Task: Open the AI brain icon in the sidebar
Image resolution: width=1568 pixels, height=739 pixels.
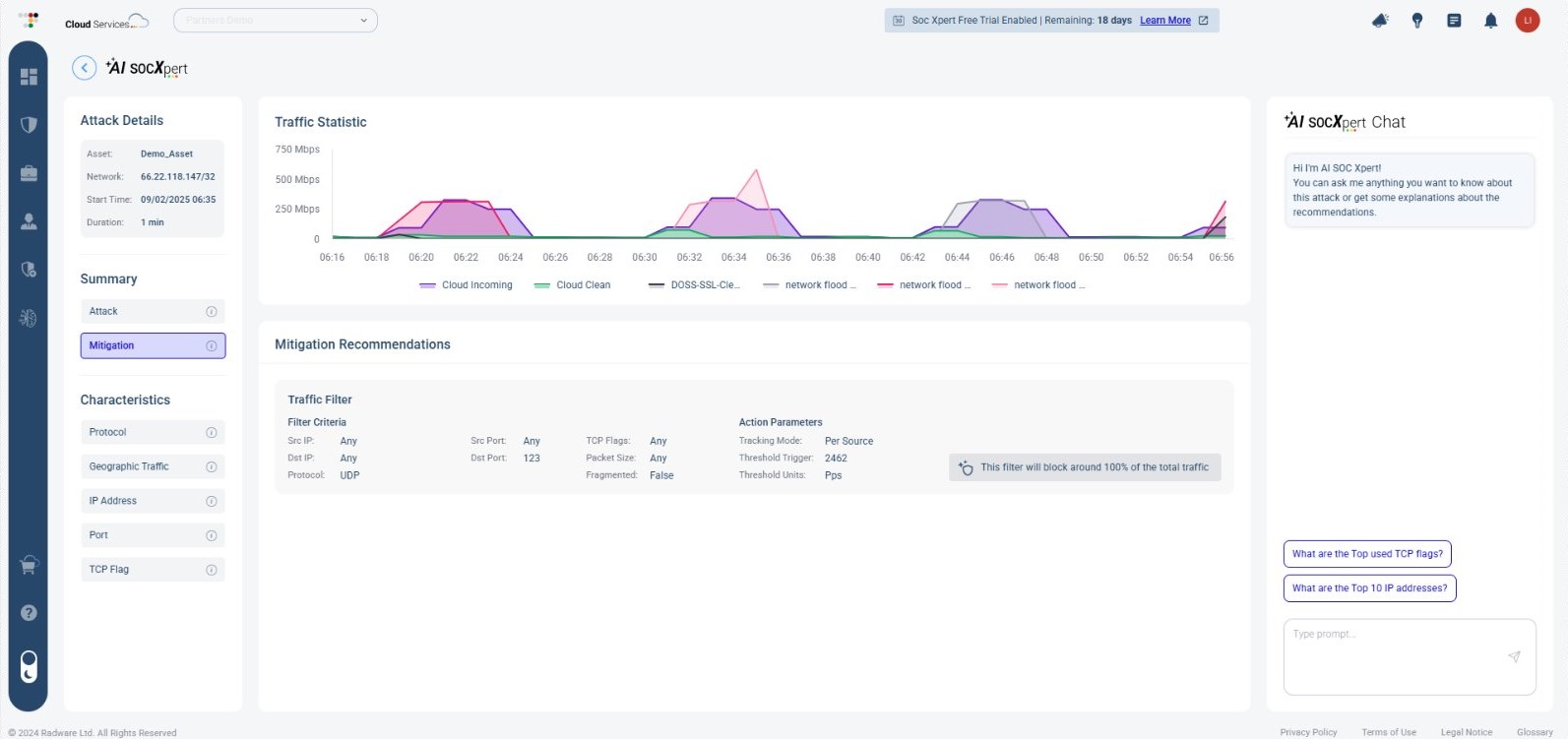Action: click(x=29, y=318)
